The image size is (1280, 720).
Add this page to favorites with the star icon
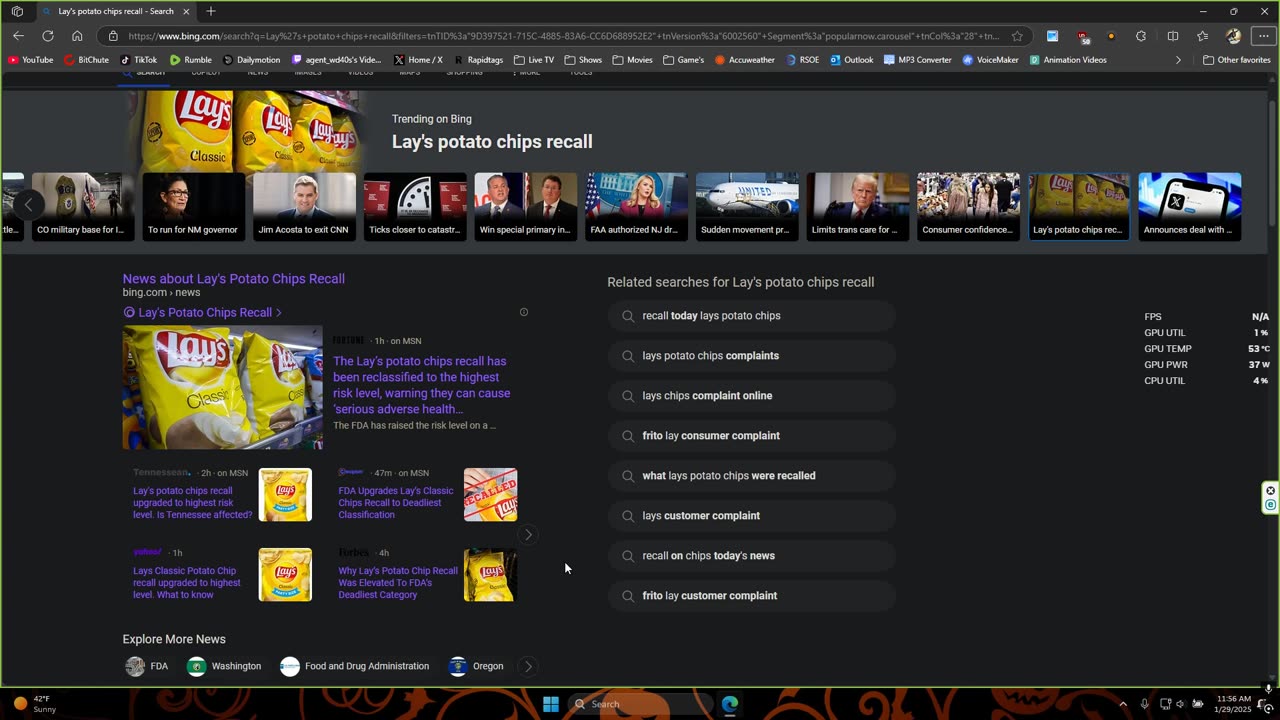[1017, 36]
